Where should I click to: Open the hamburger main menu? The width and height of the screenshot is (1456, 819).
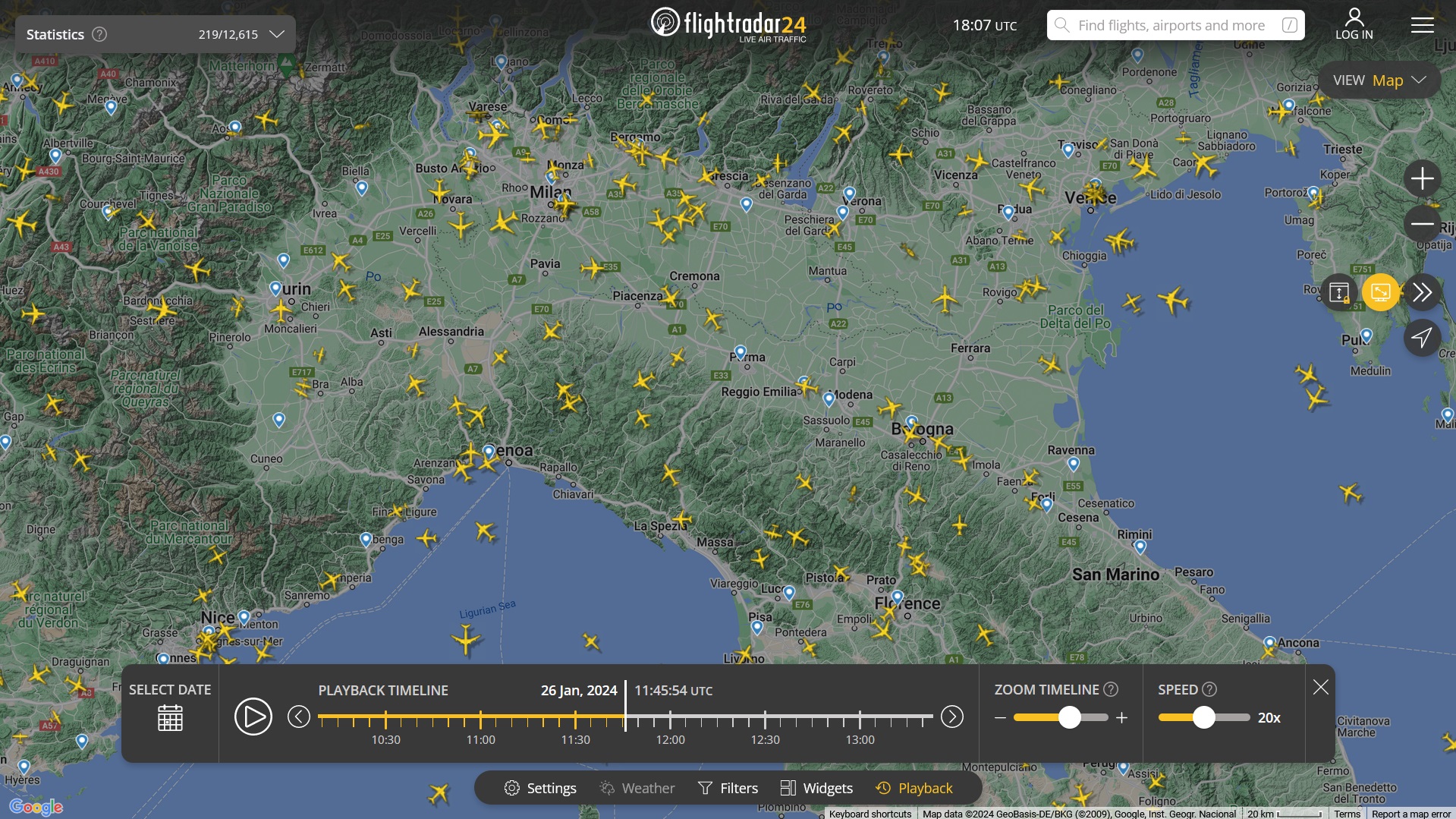[1422, 25]
